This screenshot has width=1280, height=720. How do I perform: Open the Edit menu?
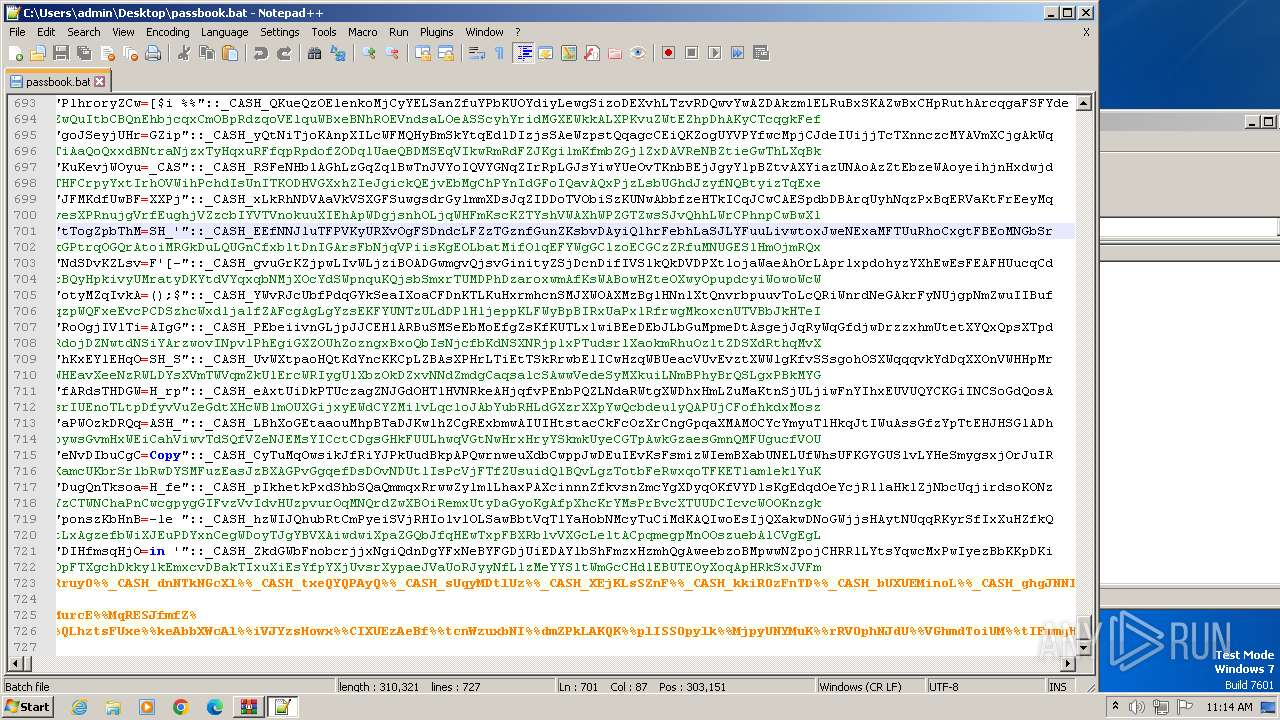[45, 32]
